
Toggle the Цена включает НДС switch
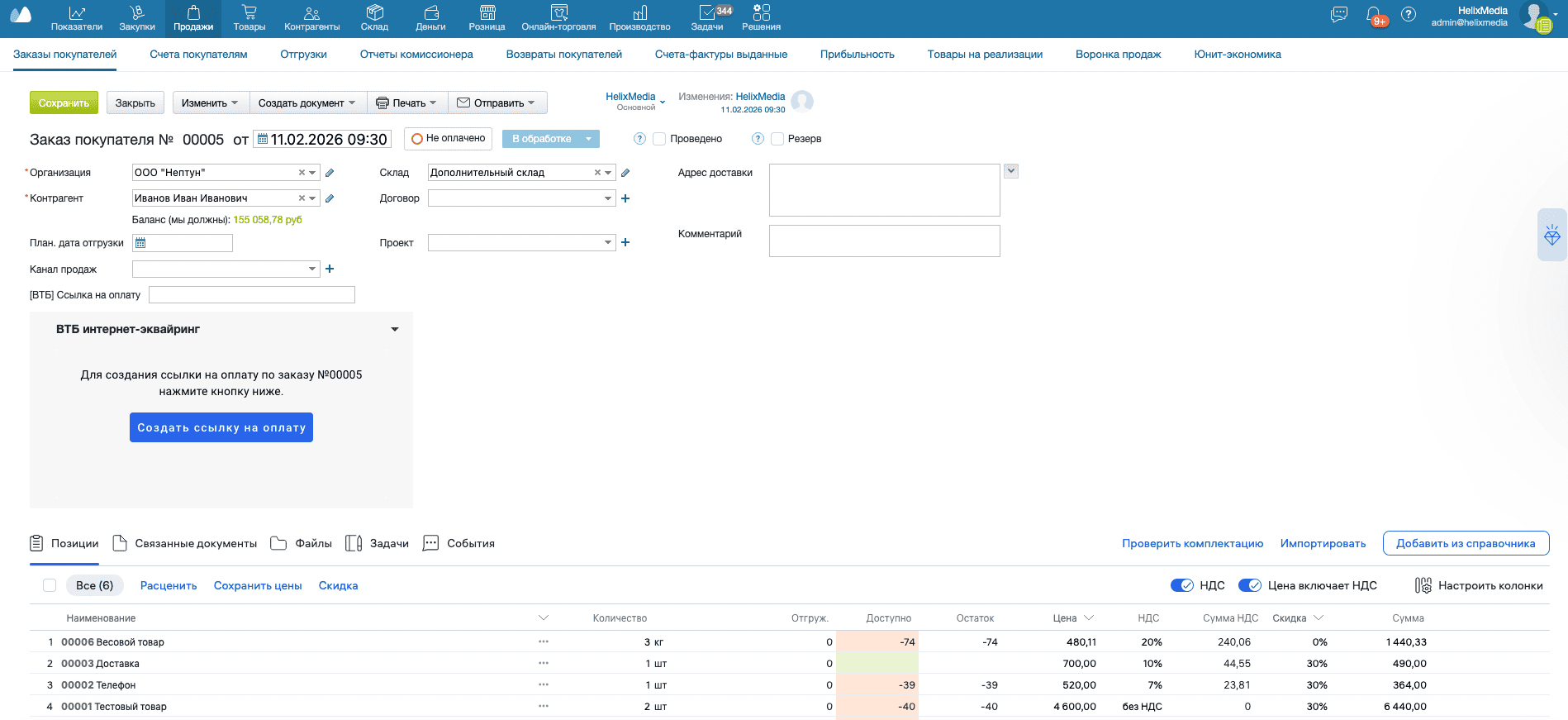[x=1249, y=585]
